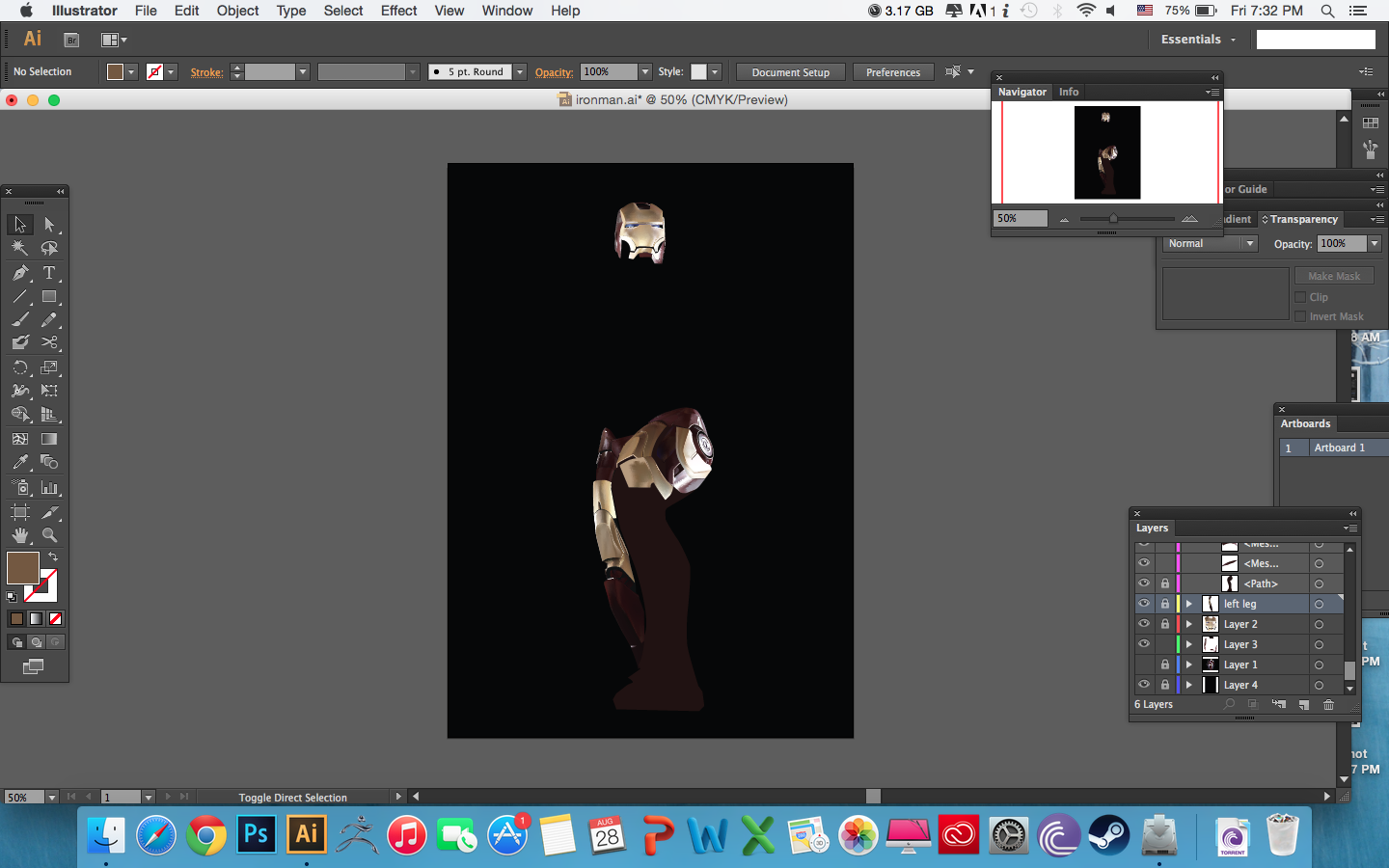
Task: Select the Free Transform tool
Action: [49, 391]
